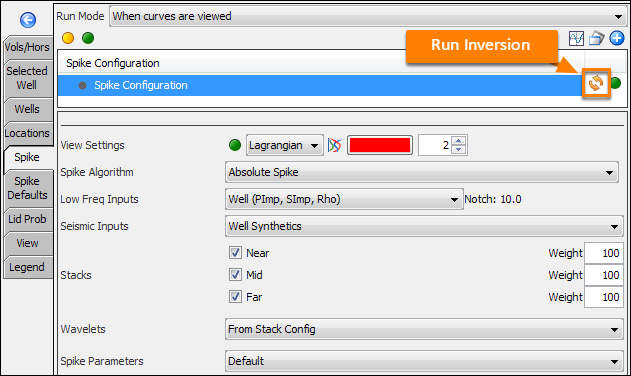Screen dimensions: 631x376
Task: Switch to the Locations tab
Action: 28,133
